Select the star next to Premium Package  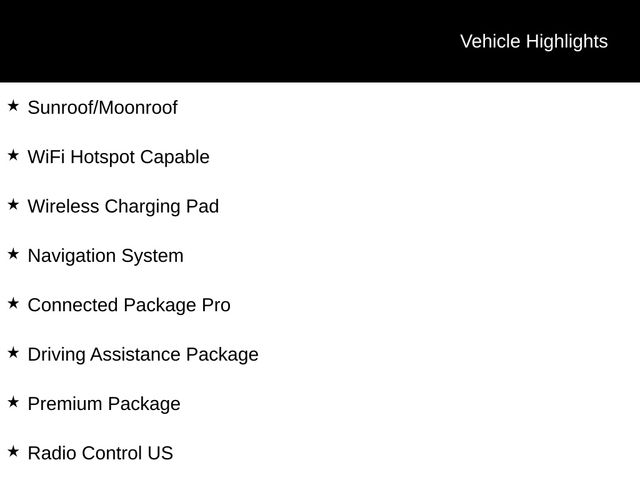coord(13,402)
